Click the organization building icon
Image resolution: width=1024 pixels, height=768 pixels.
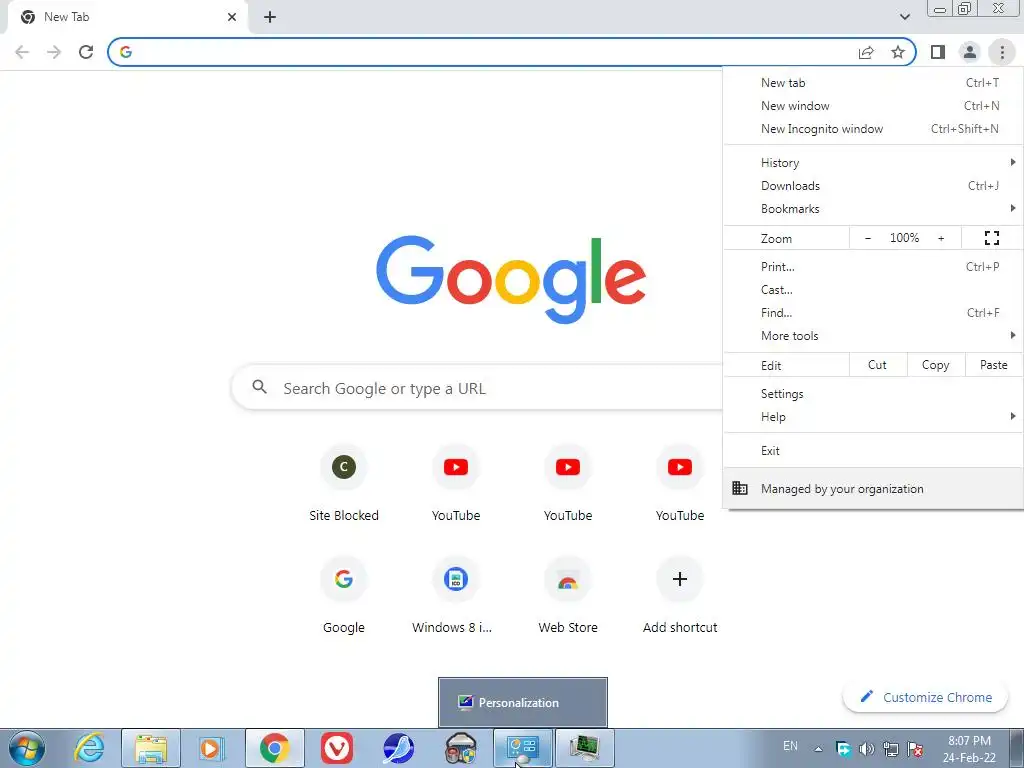point(739,488)
